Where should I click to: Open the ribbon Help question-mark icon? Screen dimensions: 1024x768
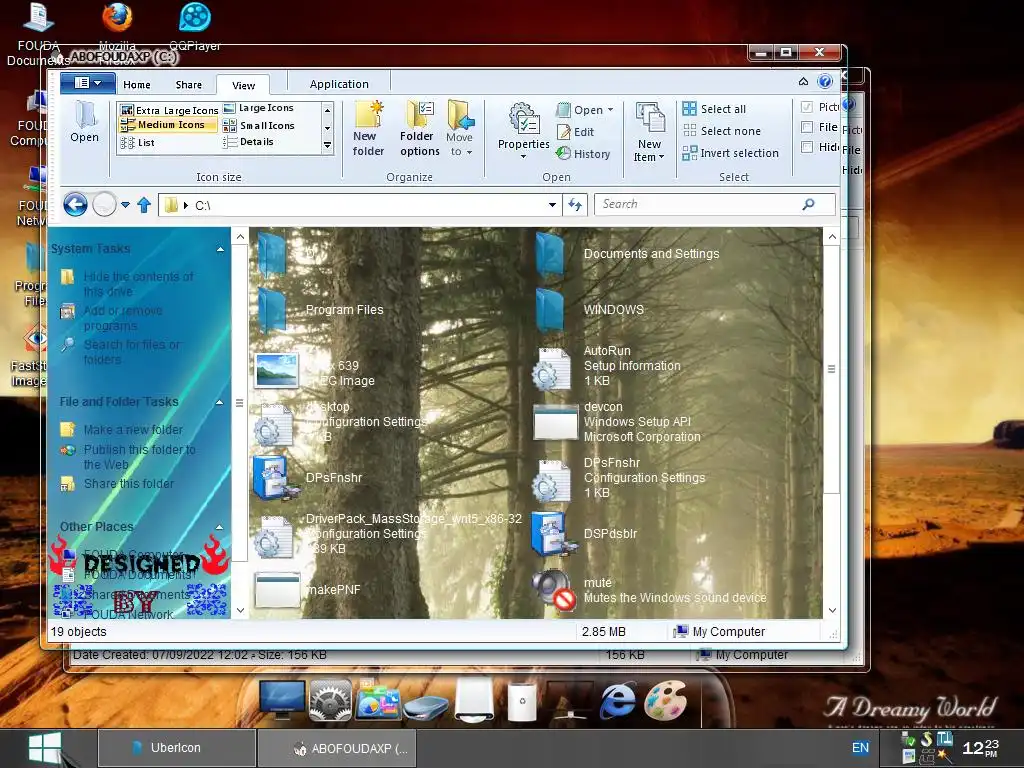pyautogui.click(x=825, y=81)
